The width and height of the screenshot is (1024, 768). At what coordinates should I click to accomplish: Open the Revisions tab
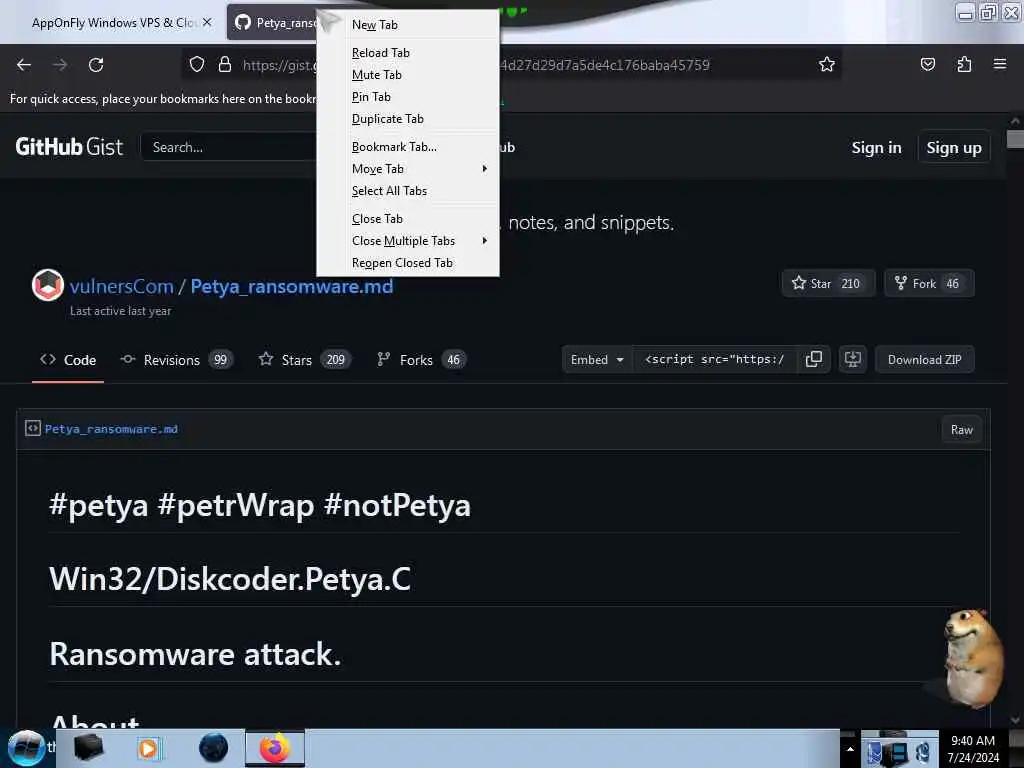[176, 360]
